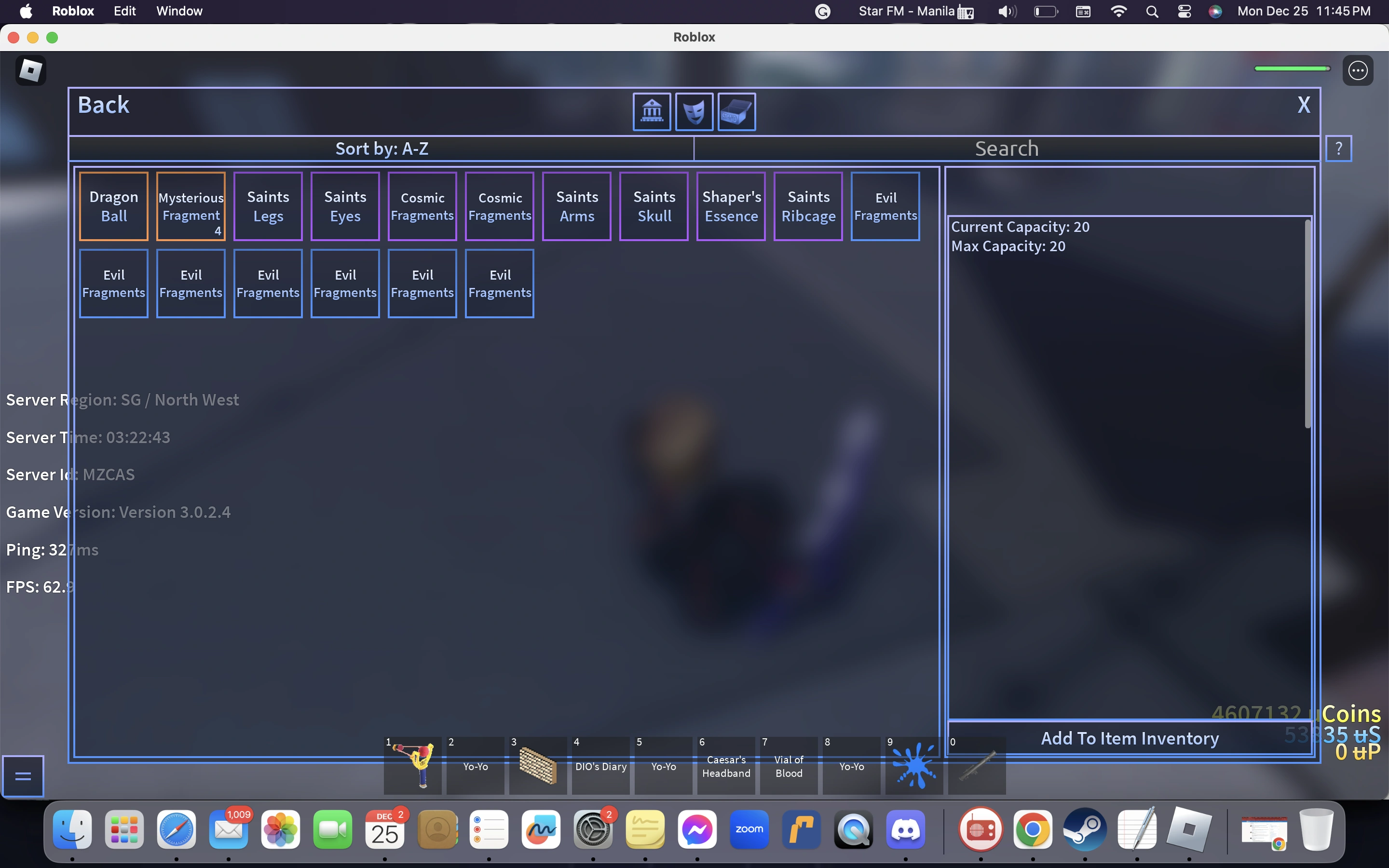Select hotbar slot 3 wooden plank item
Image resolution: width=1389 pixels, height=868 pixels.
pyautogui.click(x=538, y=766)
